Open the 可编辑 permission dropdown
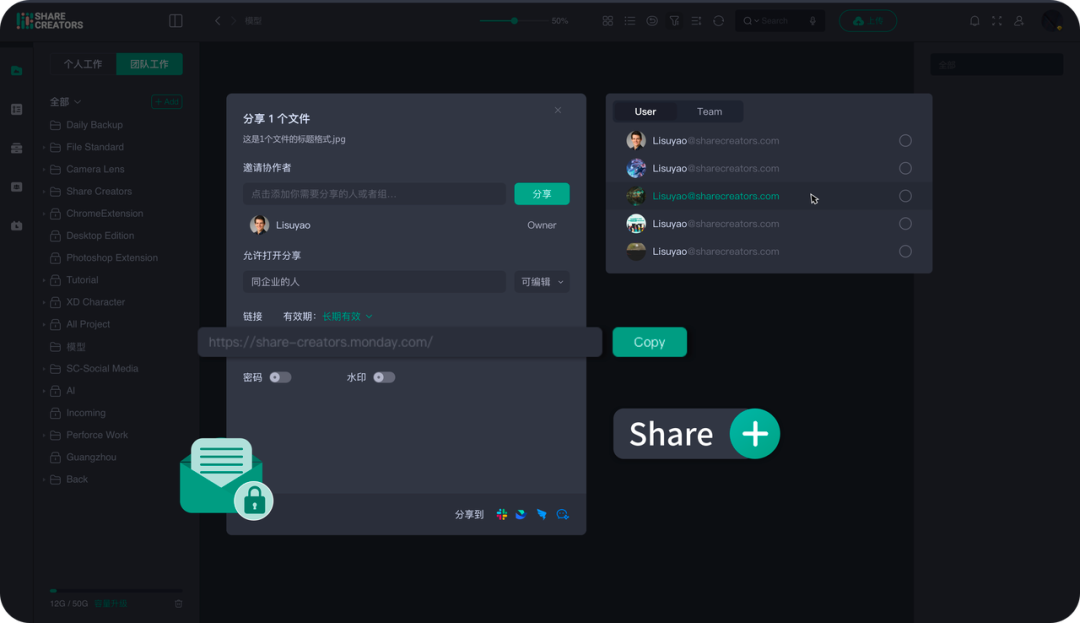The image size is (1080, 623). [541, 282]
